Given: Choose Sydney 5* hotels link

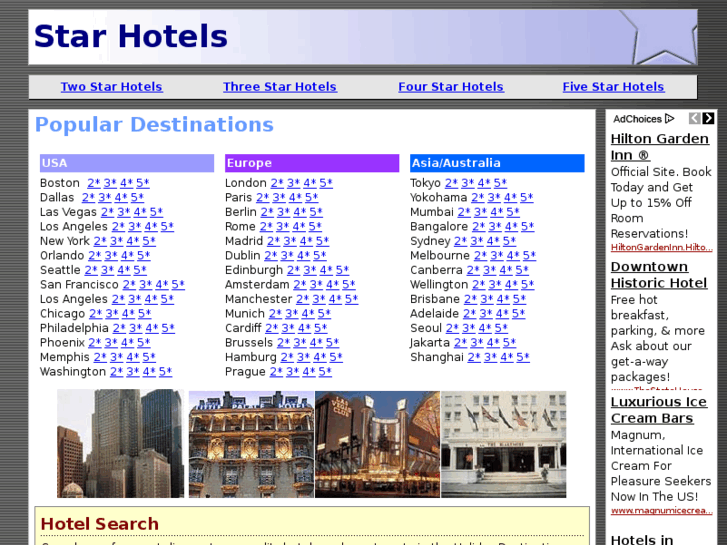Looking at the screenshot, I should (x=509, y=241).
